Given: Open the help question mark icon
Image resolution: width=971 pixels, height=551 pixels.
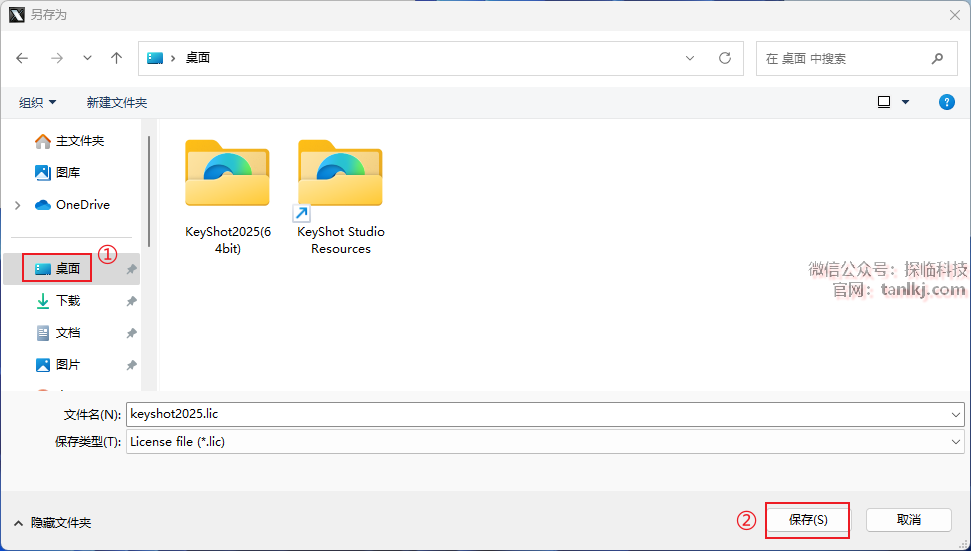Looking at the screenshot, I should pos(946,102).
